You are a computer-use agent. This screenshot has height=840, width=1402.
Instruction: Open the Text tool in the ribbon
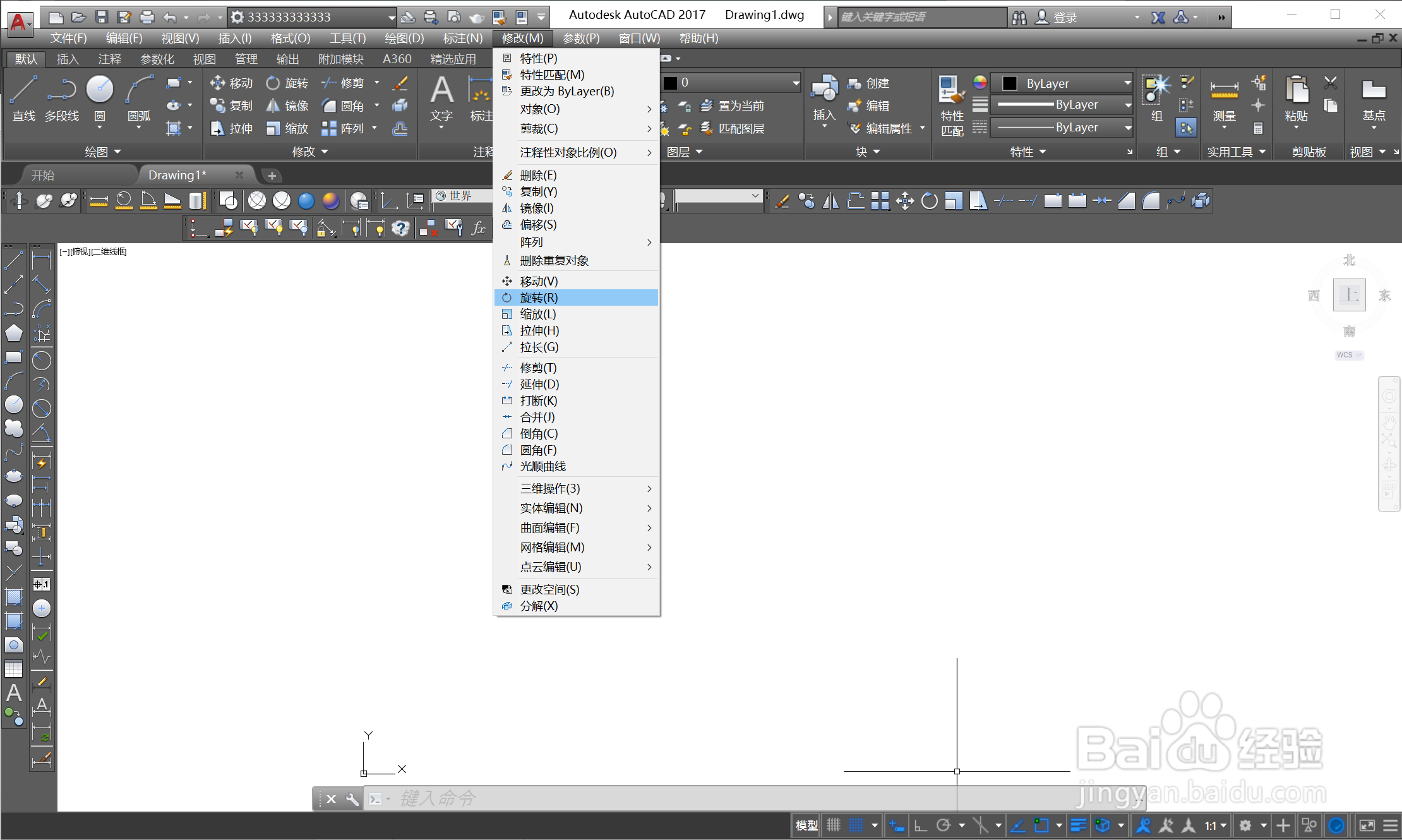coord(441,98)
